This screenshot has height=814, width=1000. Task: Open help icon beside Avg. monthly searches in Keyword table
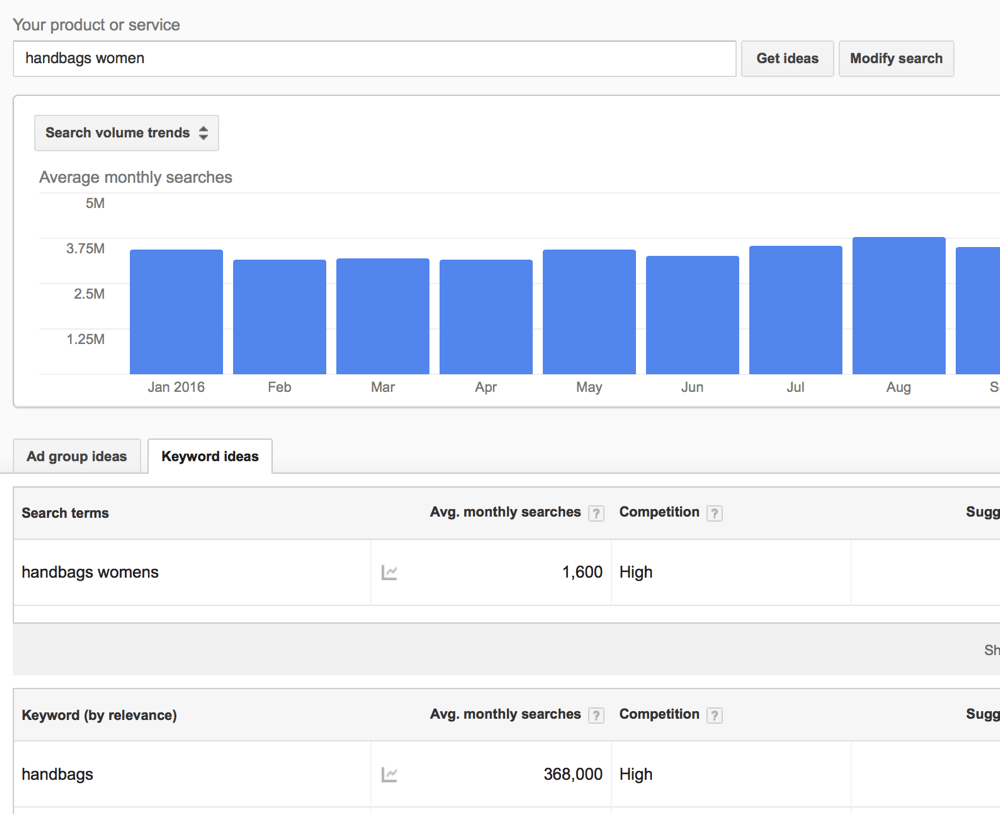click(596, 716)
